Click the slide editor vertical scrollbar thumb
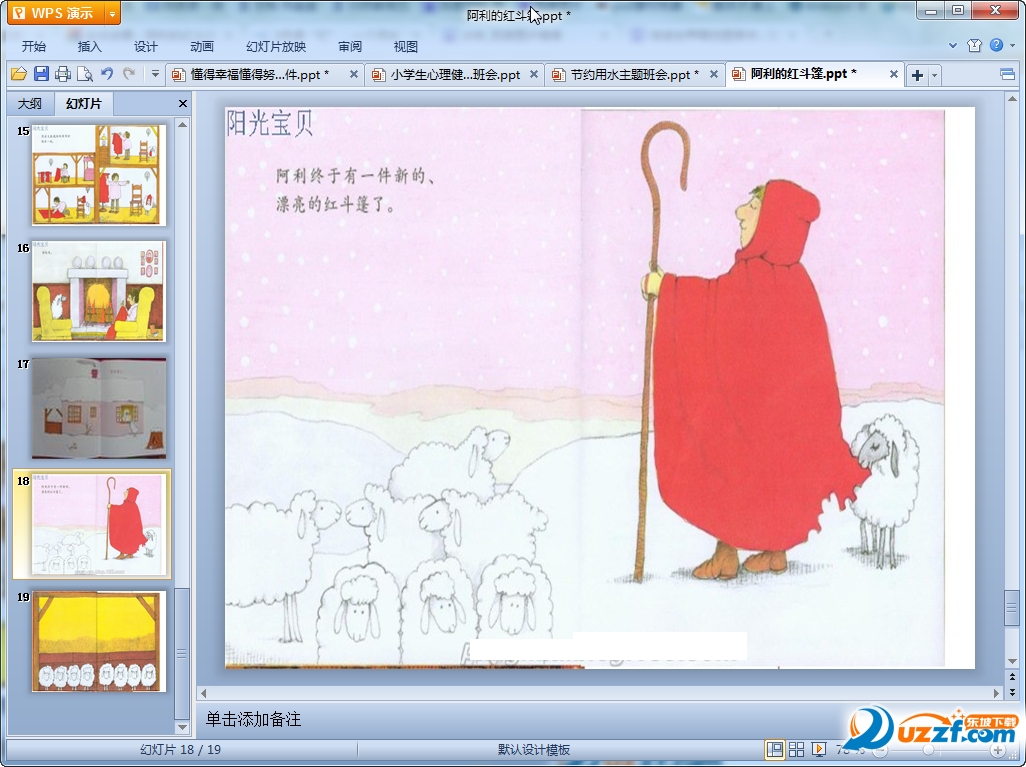Viewport: 1026px width, 767px height. 1012,608
